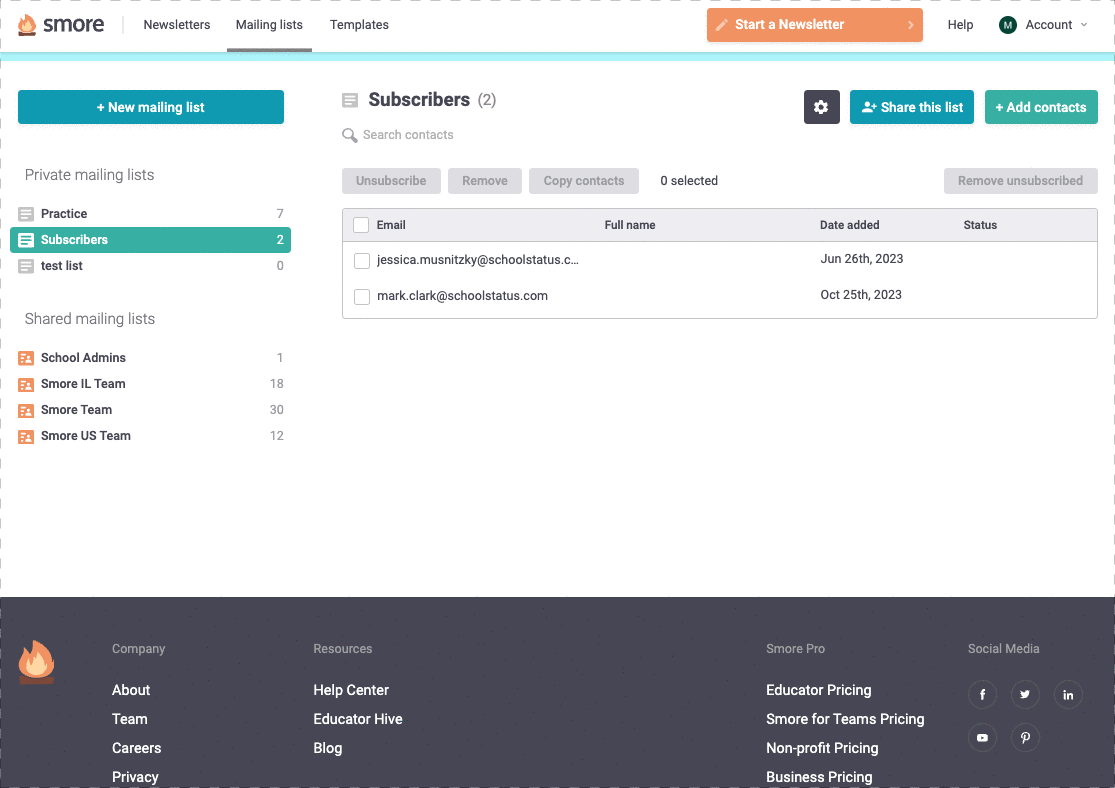Open the Educator Hive footer link
The height and width of the screenshot is (788, 1115).
click(x=358, y=719)
